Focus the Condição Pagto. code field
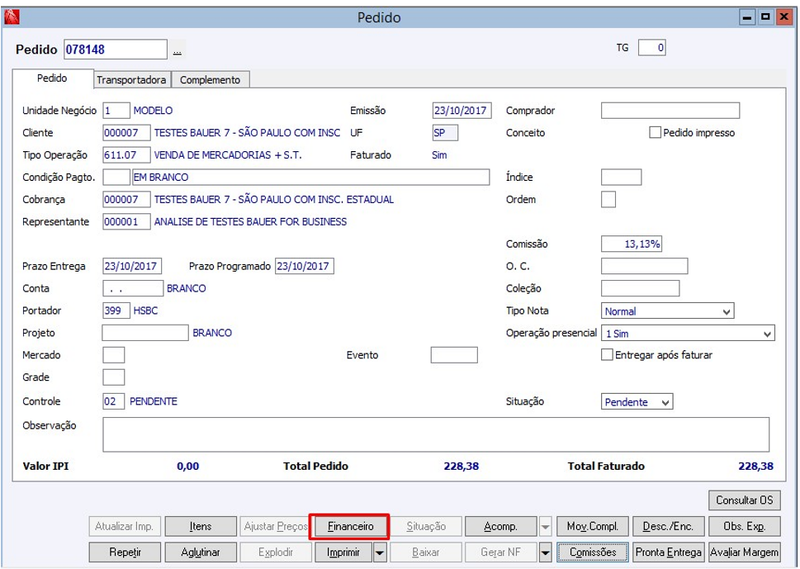Image resolution: width=800 pixels, height=569 pixels. click(116, 177)
